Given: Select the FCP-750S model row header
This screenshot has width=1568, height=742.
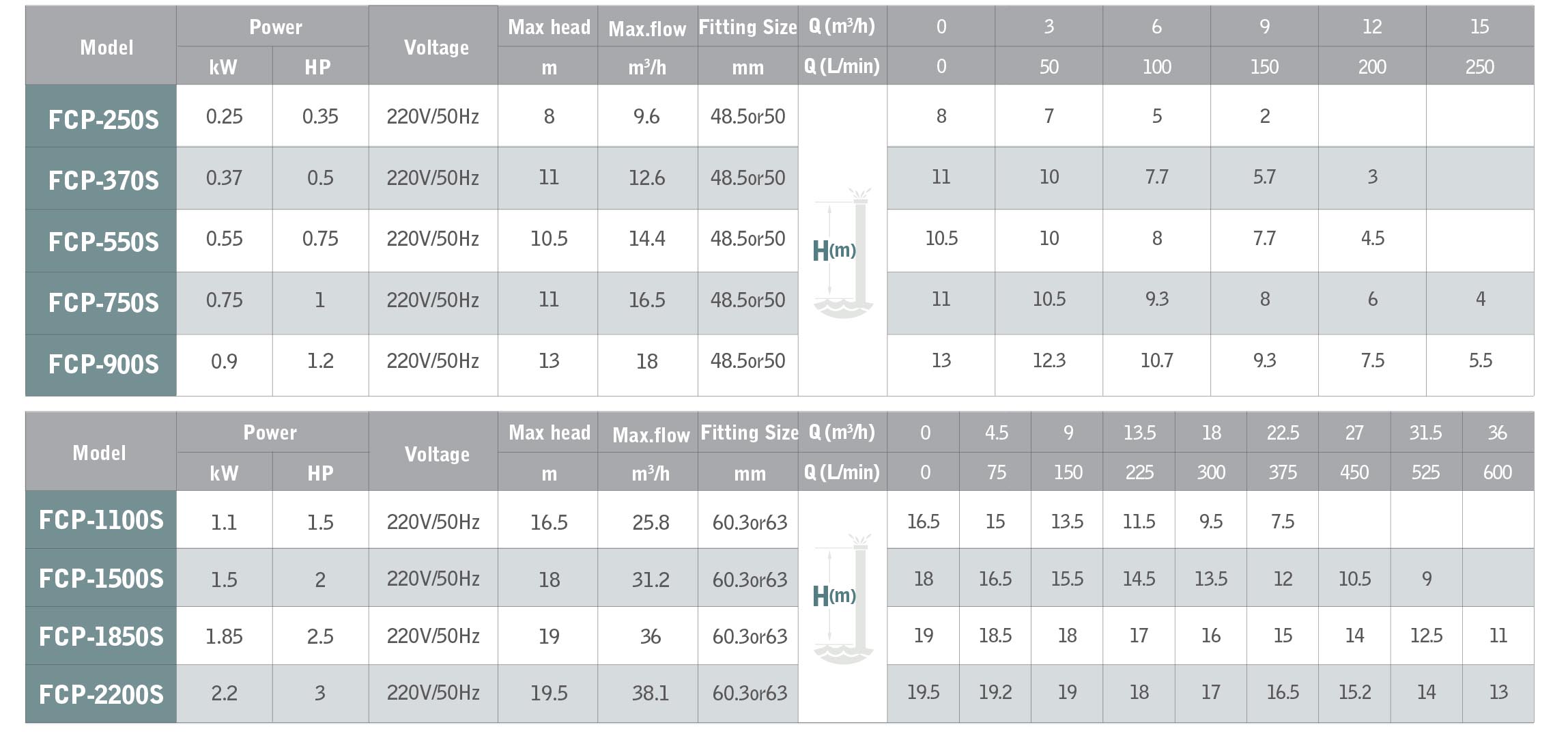Looking at the screenshot, I should tap(101, 303).
